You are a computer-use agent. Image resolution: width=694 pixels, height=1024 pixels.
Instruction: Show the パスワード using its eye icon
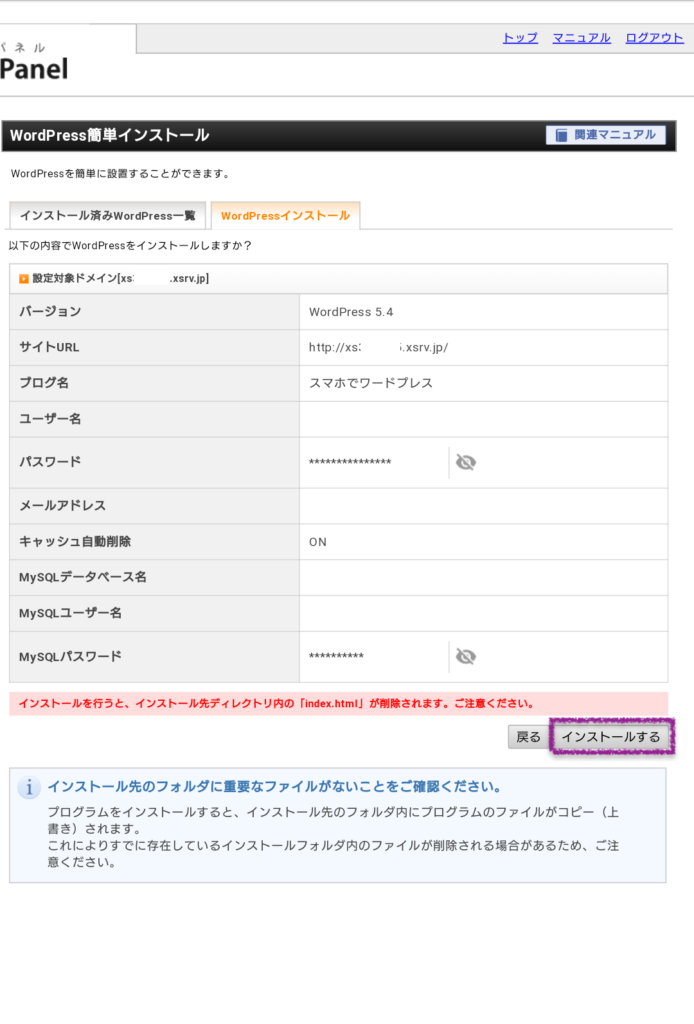click(x=465, y=462)
